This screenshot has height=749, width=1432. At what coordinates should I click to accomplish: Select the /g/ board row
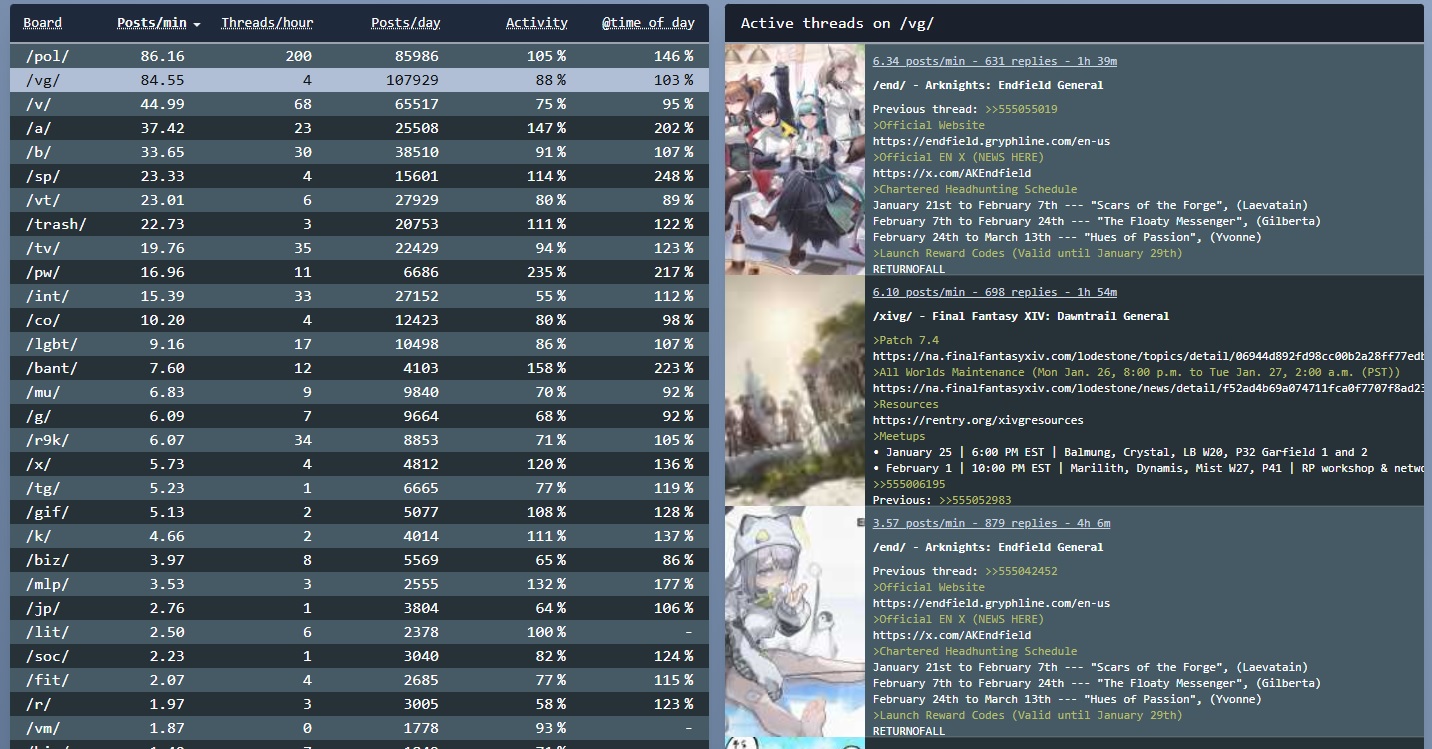pyautogui.click(x=359, y=416)
